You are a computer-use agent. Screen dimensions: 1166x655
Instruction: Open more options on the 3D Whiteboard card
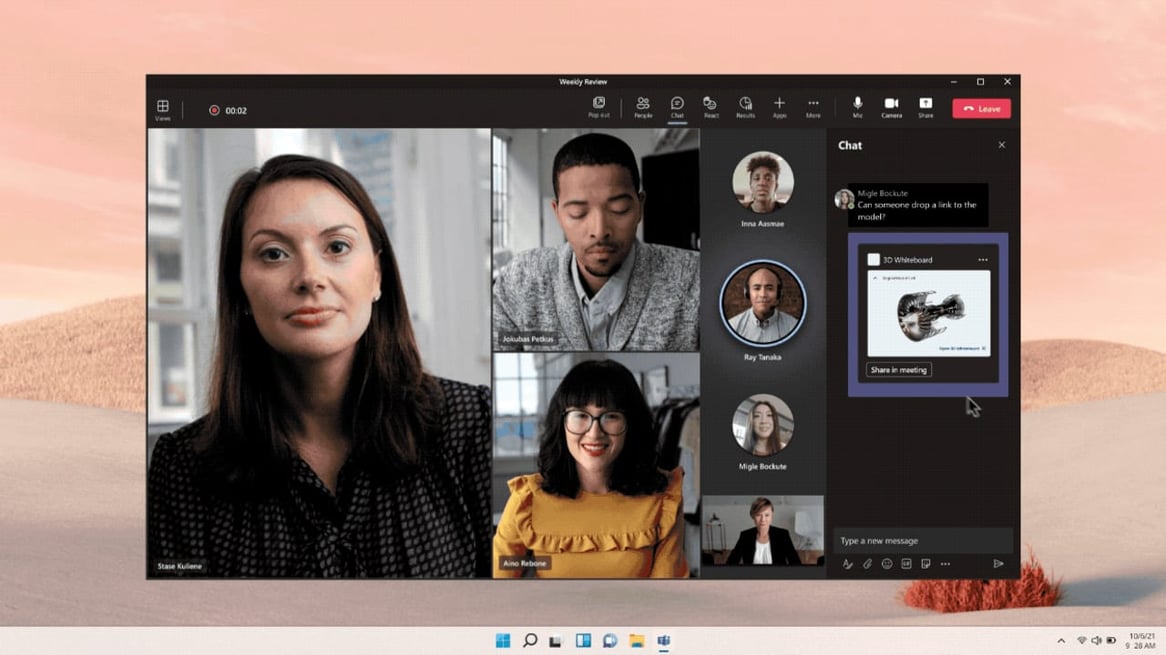click(x=983, y=259)
